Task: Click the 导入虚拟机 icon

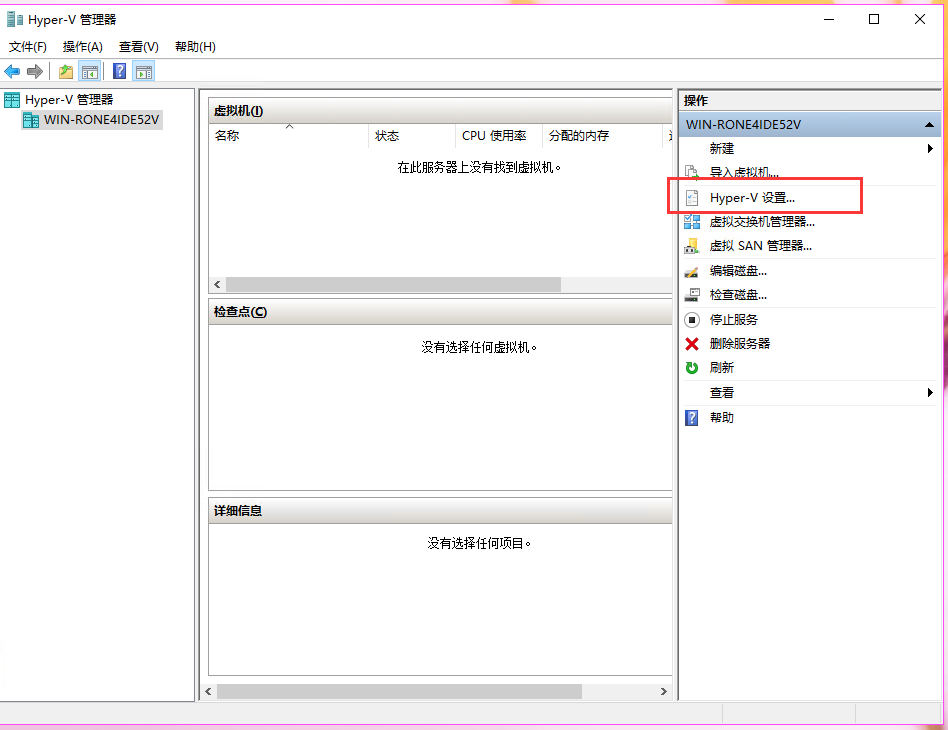Action: pos(692,172)
